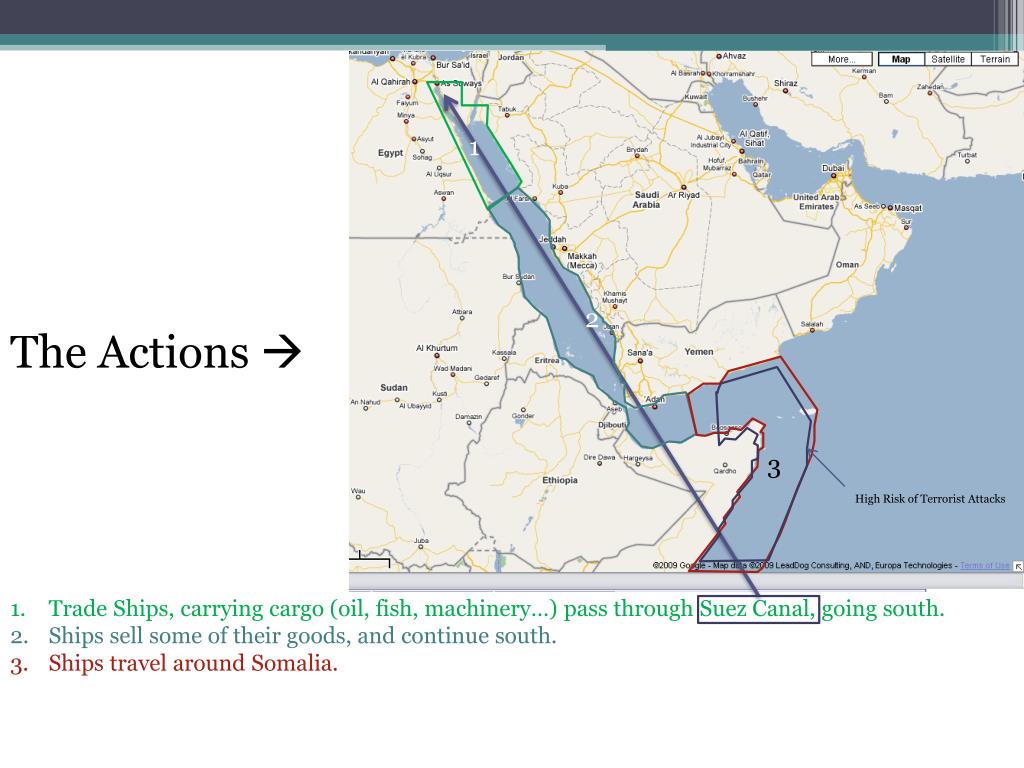The image size is (1024, 768).
Task: Click "The Actions" slide heading
Action: coord(129,352)
